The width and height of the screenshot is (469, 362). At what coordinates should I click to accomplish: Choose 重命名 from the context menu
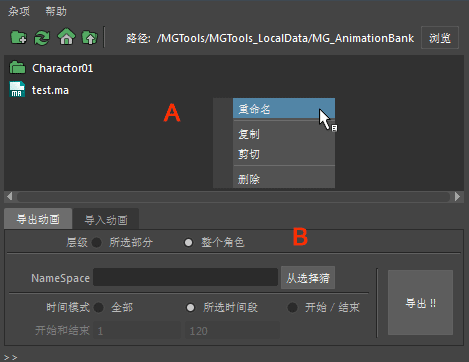284,109
